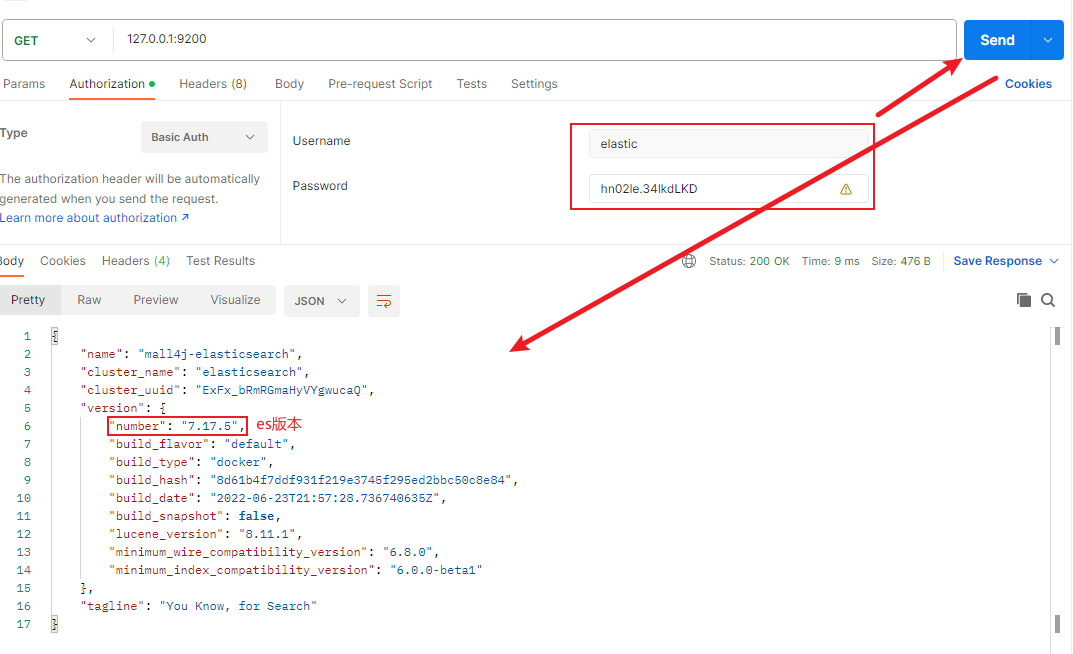1073x654 pixels.
Task: Switch to the Headers (8) request tab
Action: (213, 84)
